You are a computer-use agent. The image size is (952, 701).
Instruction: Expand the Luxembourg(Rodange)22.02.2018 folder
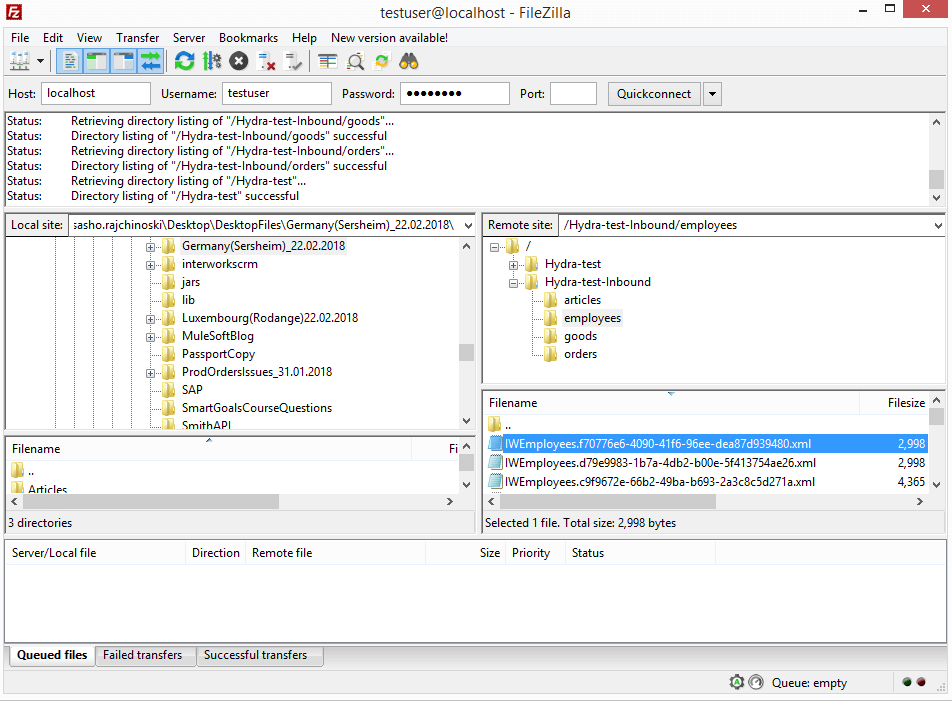[x=150, y=319]
